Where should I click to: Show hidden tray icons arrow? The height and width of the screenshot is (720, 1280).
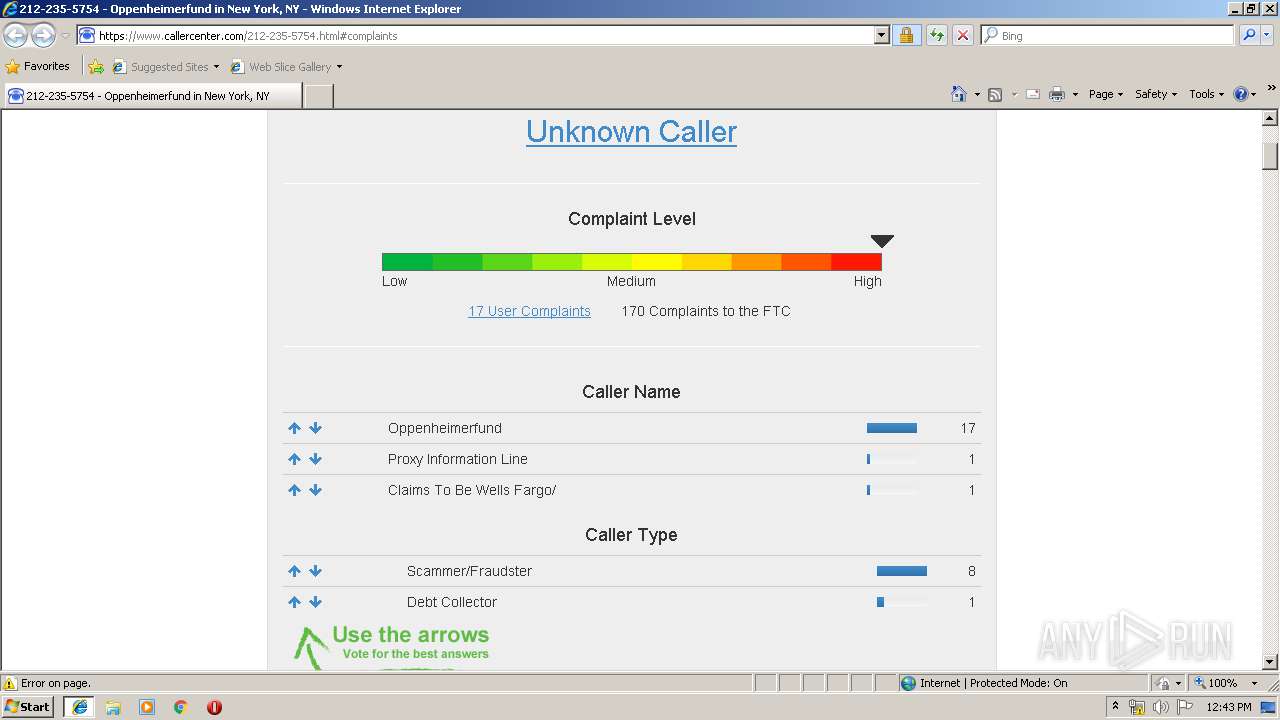(x=1116, y=707)
